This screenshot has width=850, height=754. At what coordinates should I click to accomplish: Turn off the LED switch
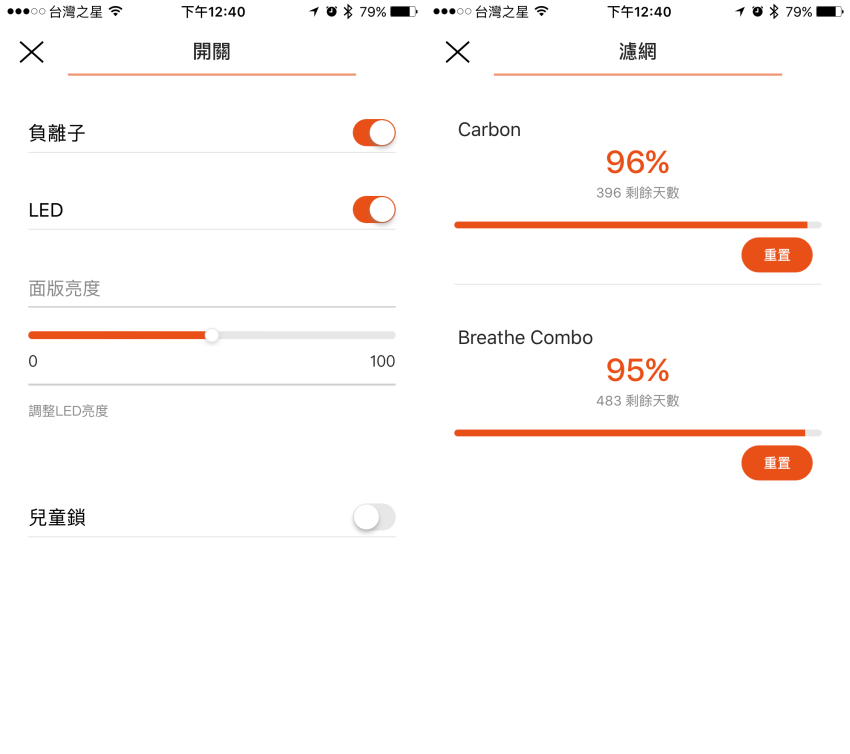[374, 210]
